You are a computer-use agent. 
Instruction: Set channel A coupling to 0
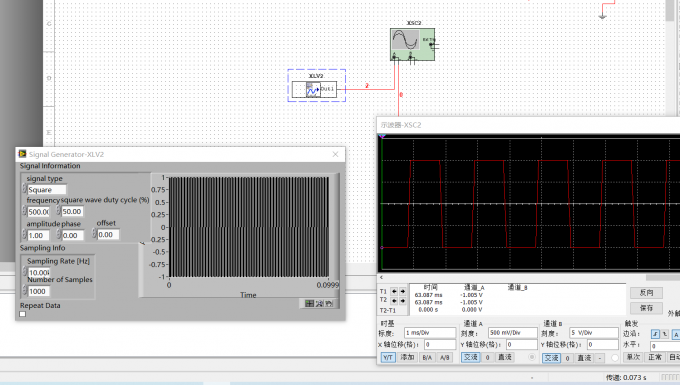487,357
